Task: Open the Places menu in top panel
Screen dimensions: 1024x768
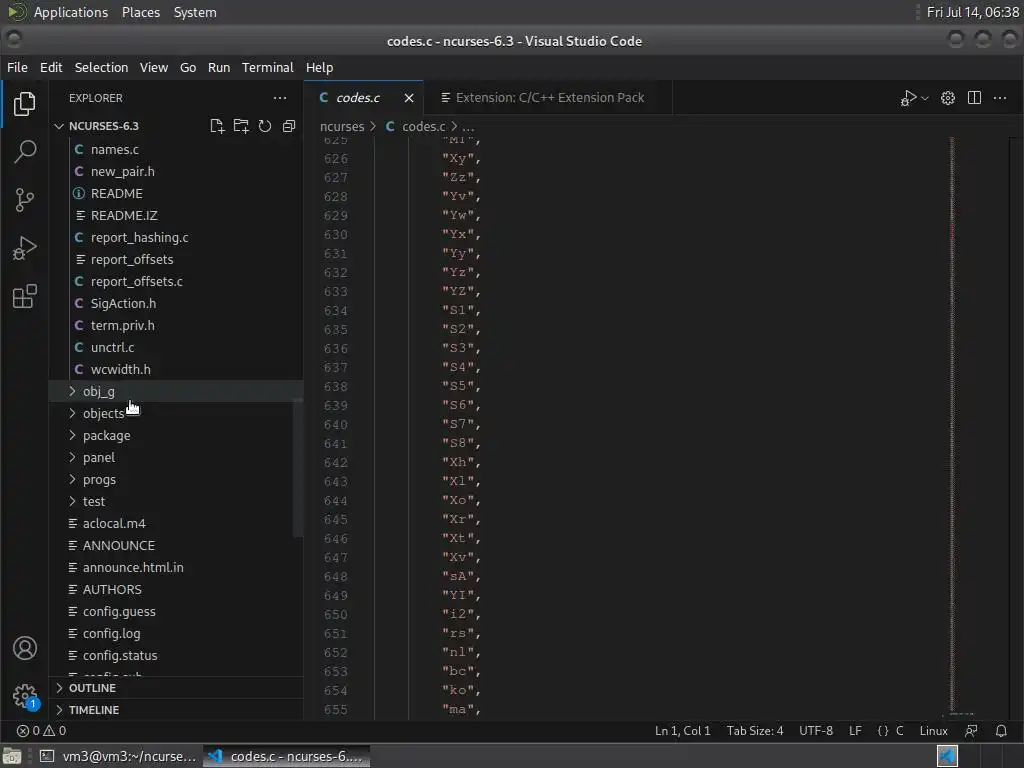Action: click(x=141, y=12)
